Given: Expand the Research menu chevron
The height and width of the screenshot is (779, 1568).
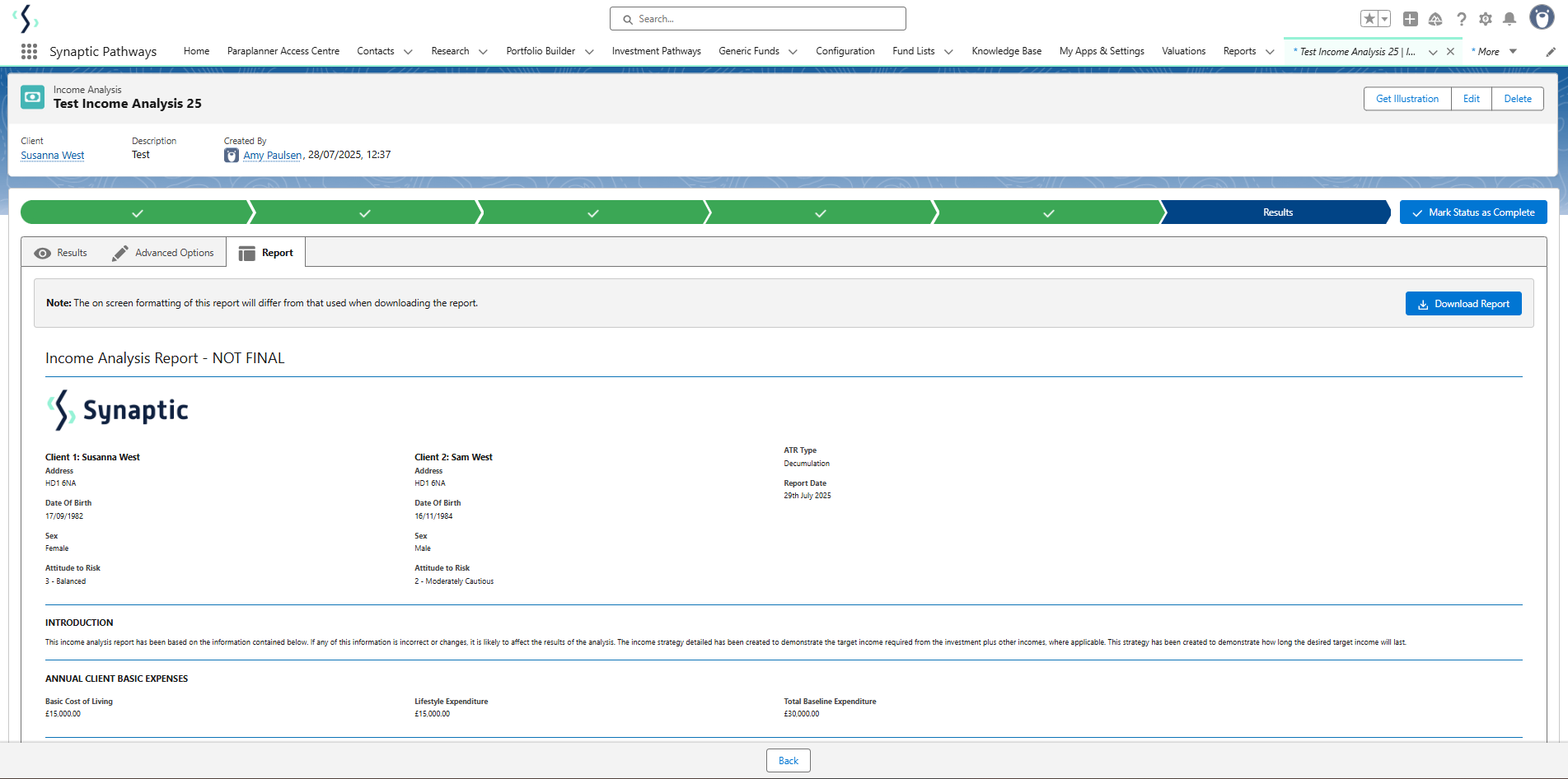Looking at the screenshot, I should (483, 52).
